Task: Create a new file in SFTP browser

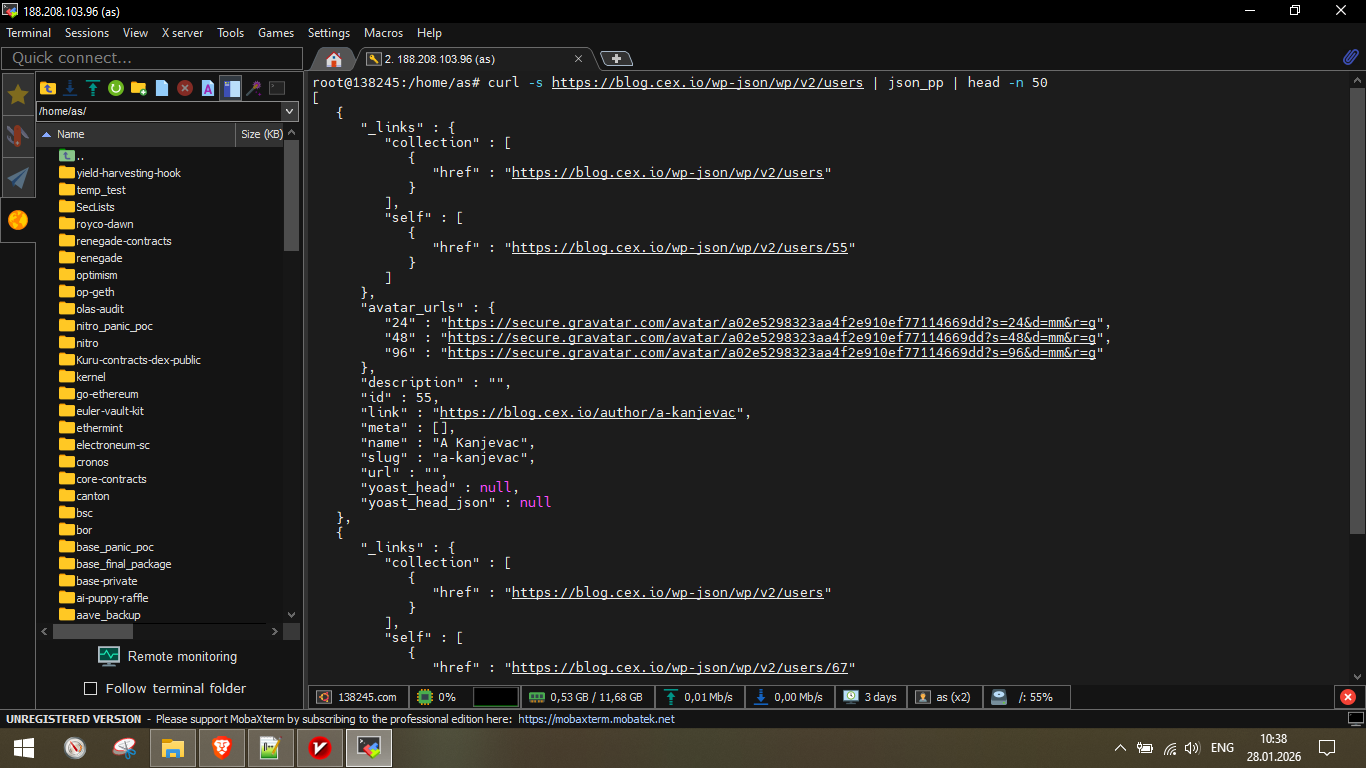Action: (162, 88)
